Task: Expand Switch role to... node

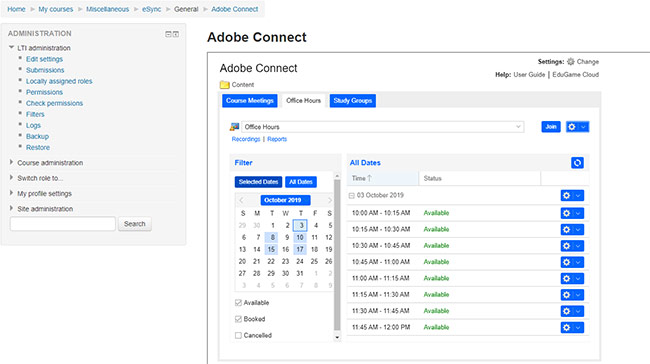Action: click(x=12, y=177)
